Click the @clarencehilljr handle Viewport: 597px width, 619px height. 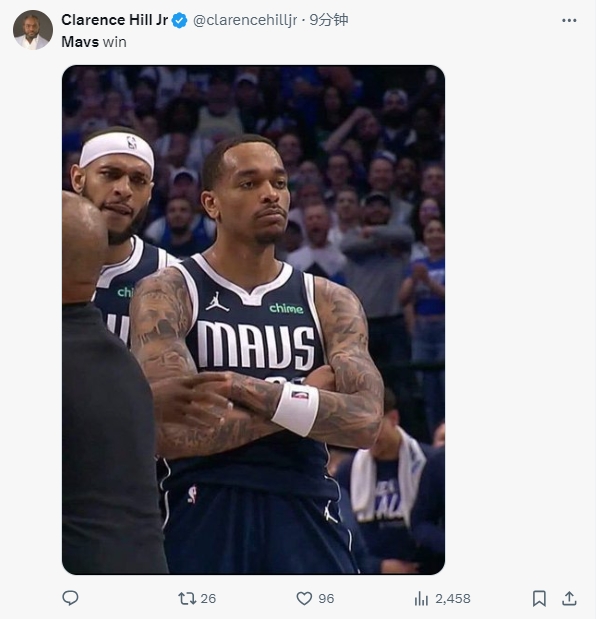245,20
